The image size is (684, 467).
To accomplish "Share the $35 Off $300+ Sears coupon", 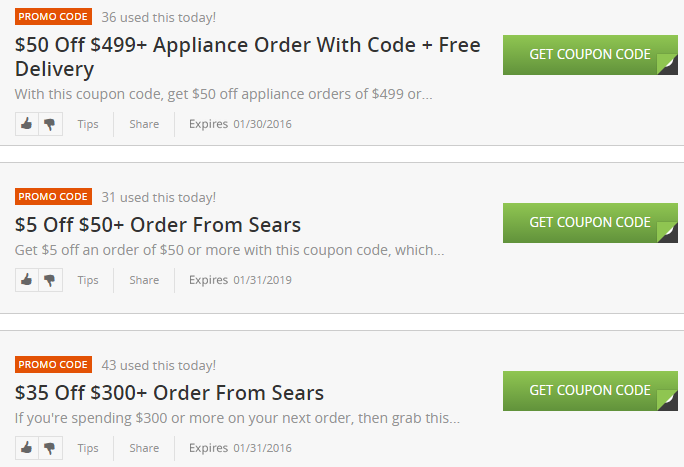I will point(144,448).
